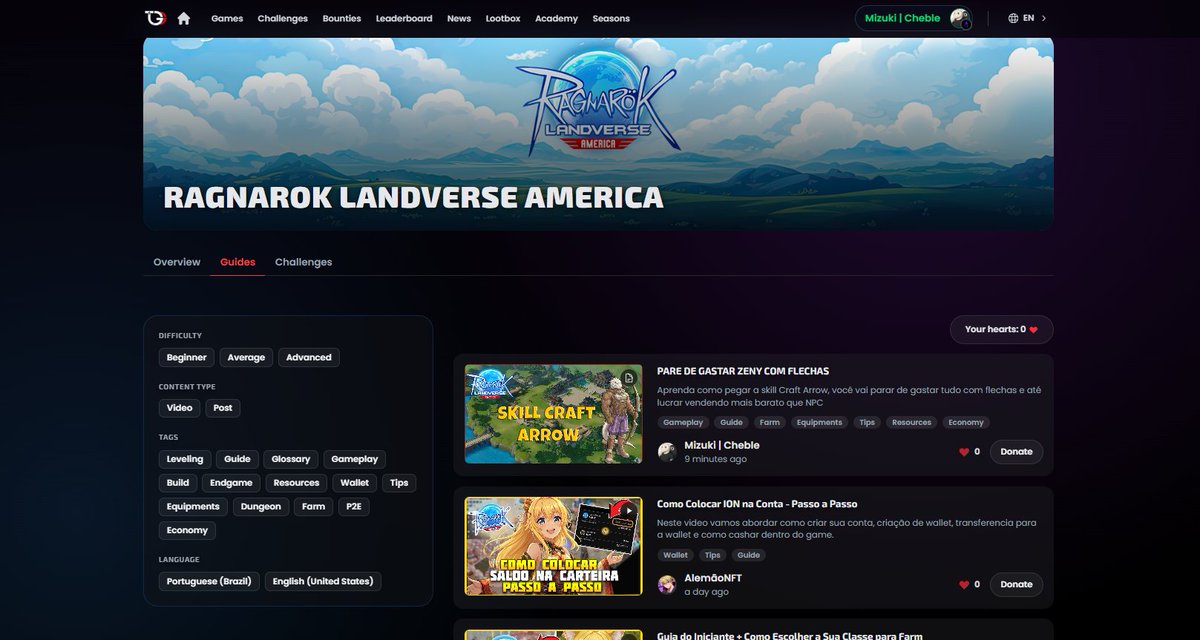Open Games in top navigation
Image resolution: width=1200 pixels, height=640 pixels.
click(x=227, y=18)
